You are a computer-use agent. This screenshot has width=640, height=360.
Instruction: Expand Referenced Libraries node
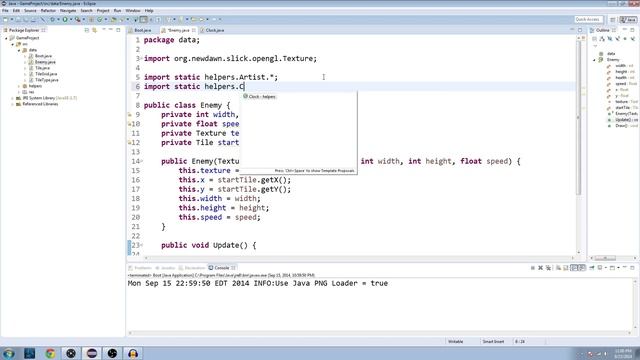pyautogui.click(x=13, y=104)
